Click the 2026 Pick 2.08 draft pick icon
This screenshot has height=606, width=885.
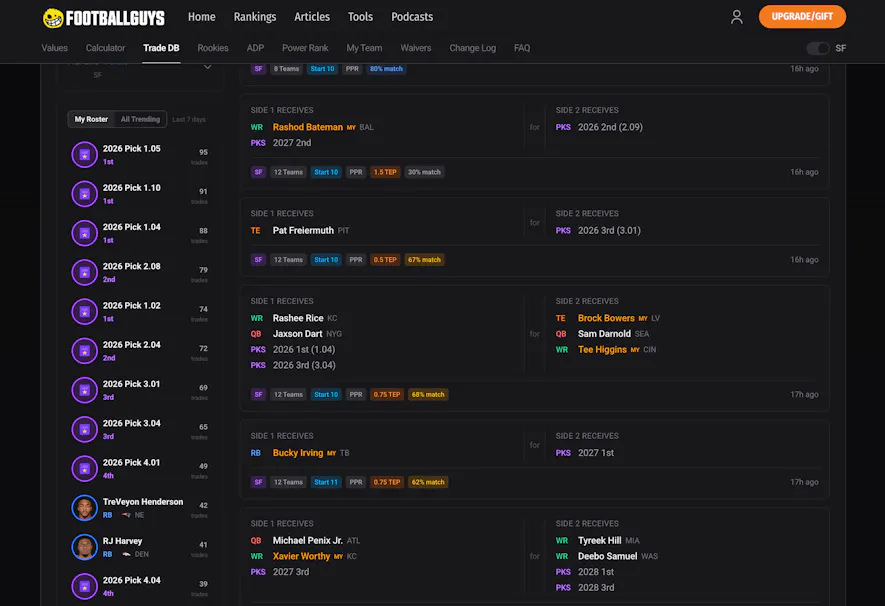pos(84,272)
